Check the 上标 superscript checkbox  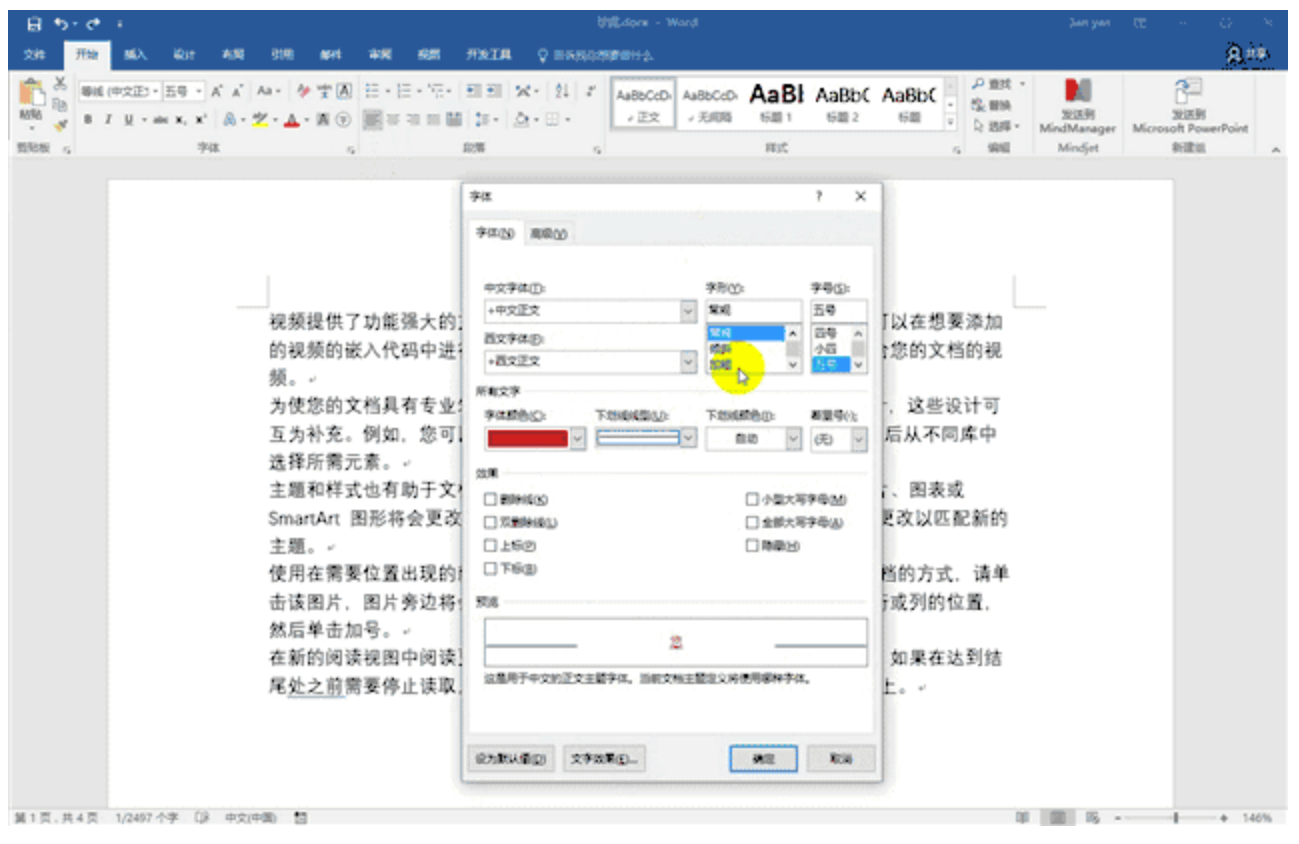(490, 546)
